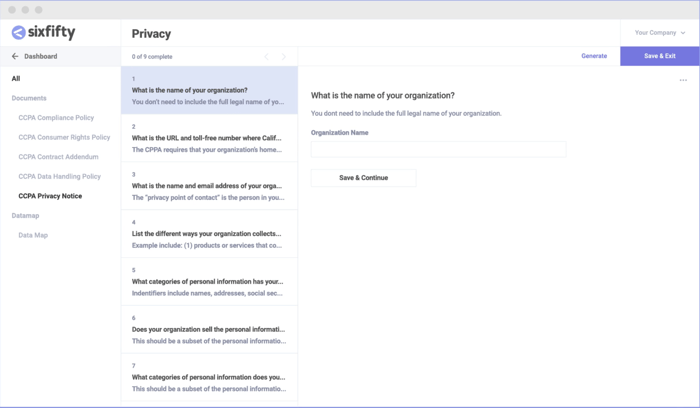
Task: Click 'What is the name of your organization?' heading in form
Action: tap(383, 96)
